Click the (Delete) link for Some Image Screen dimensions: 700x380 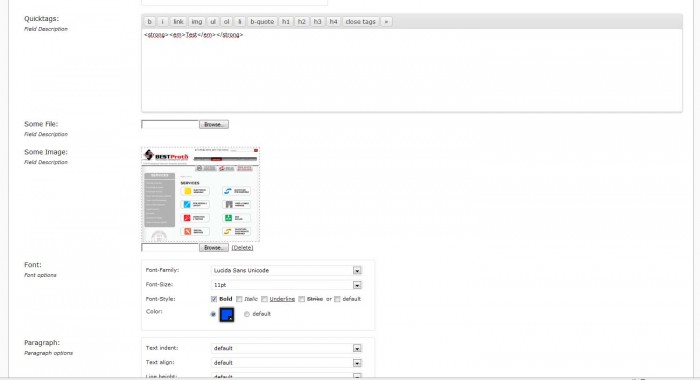click(x=242, y=247)
